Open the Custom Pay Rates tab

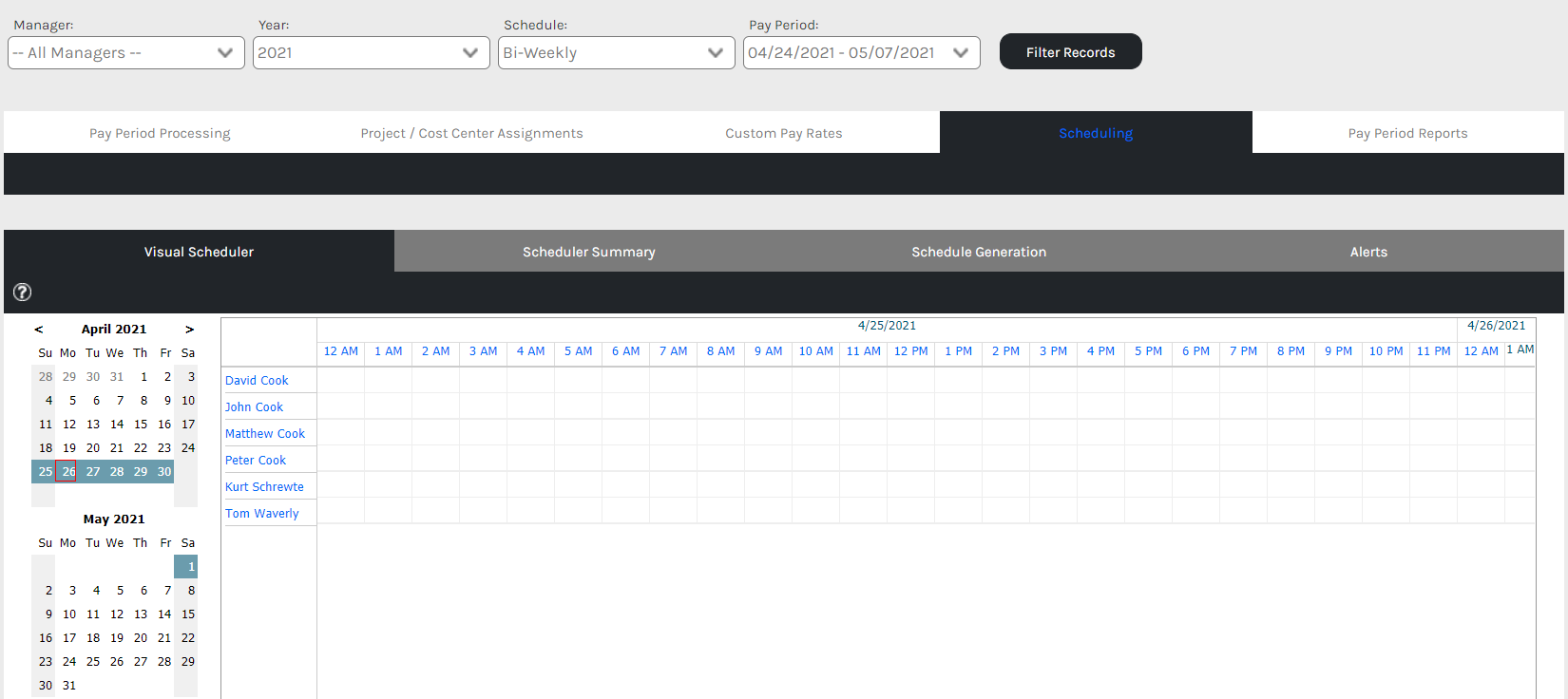point(784,133)
